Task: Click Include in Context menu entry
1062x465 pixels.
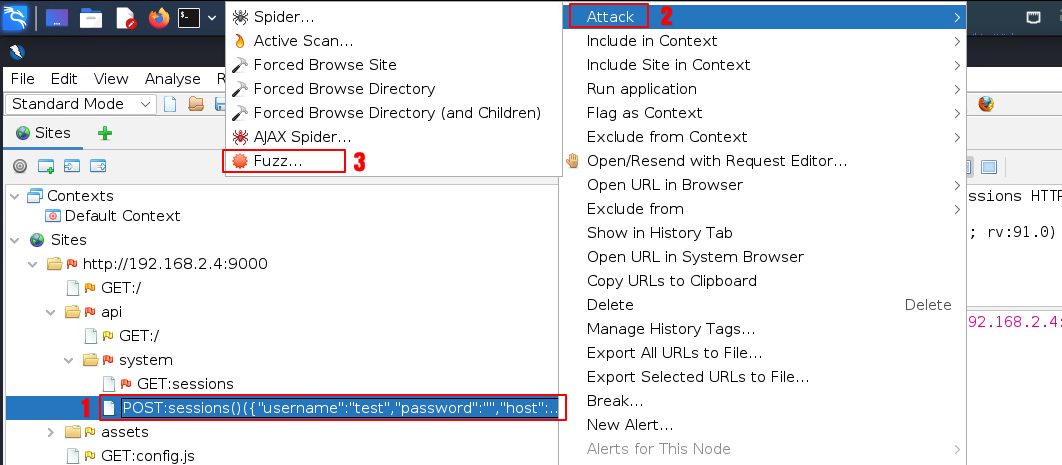Action: [x=651, y=41]
